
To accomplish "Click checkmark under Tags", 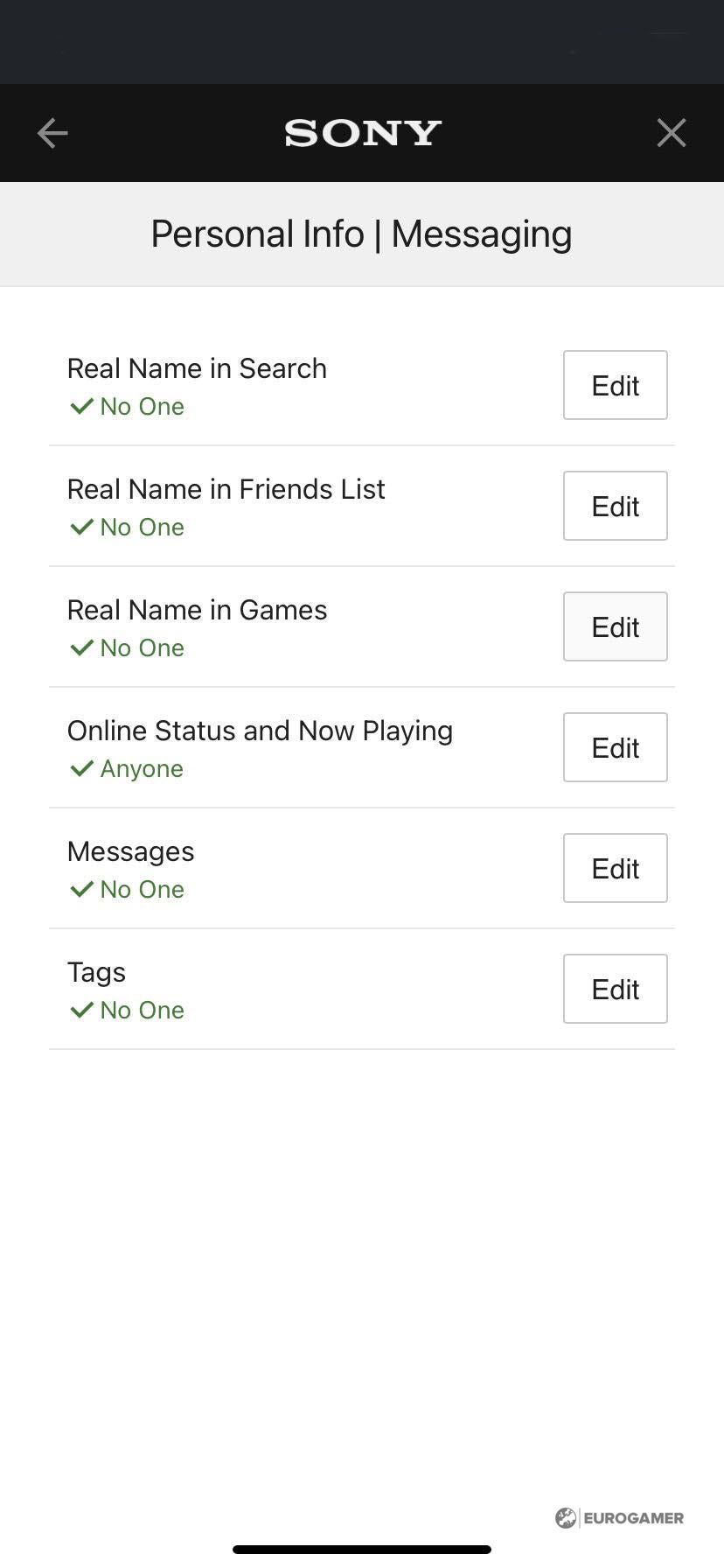I will point(81,1010).
